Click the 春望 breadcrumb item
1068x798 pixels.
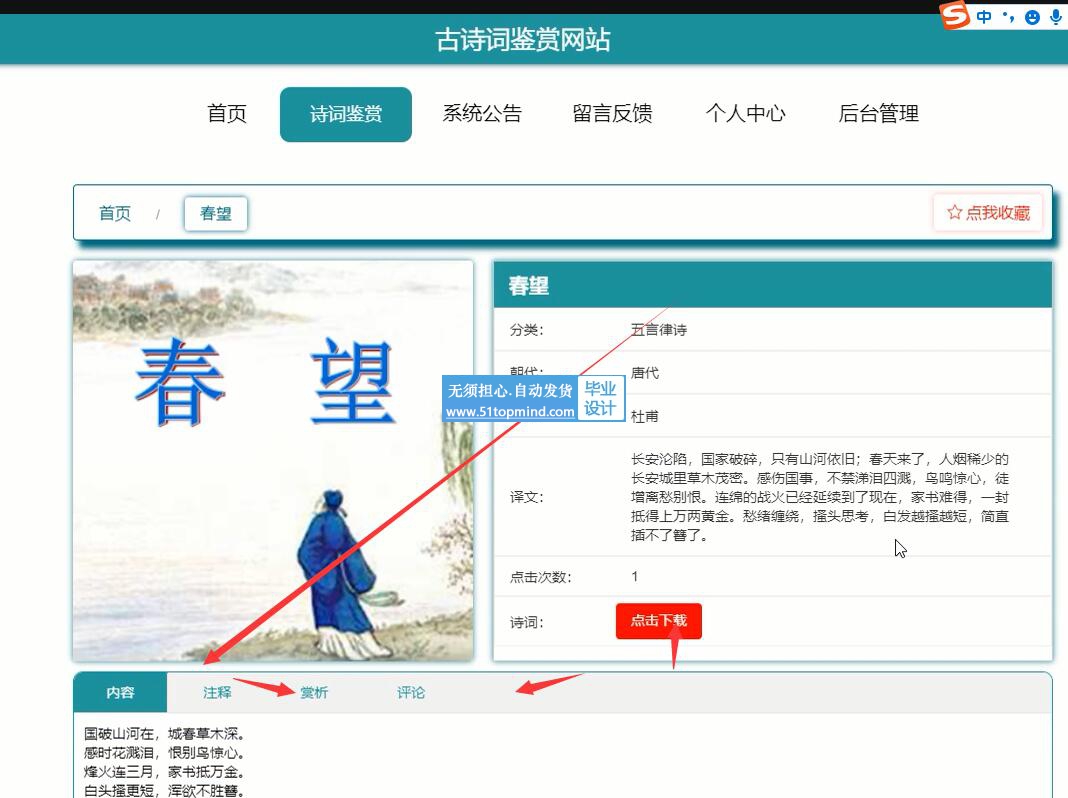pos(216,214)
